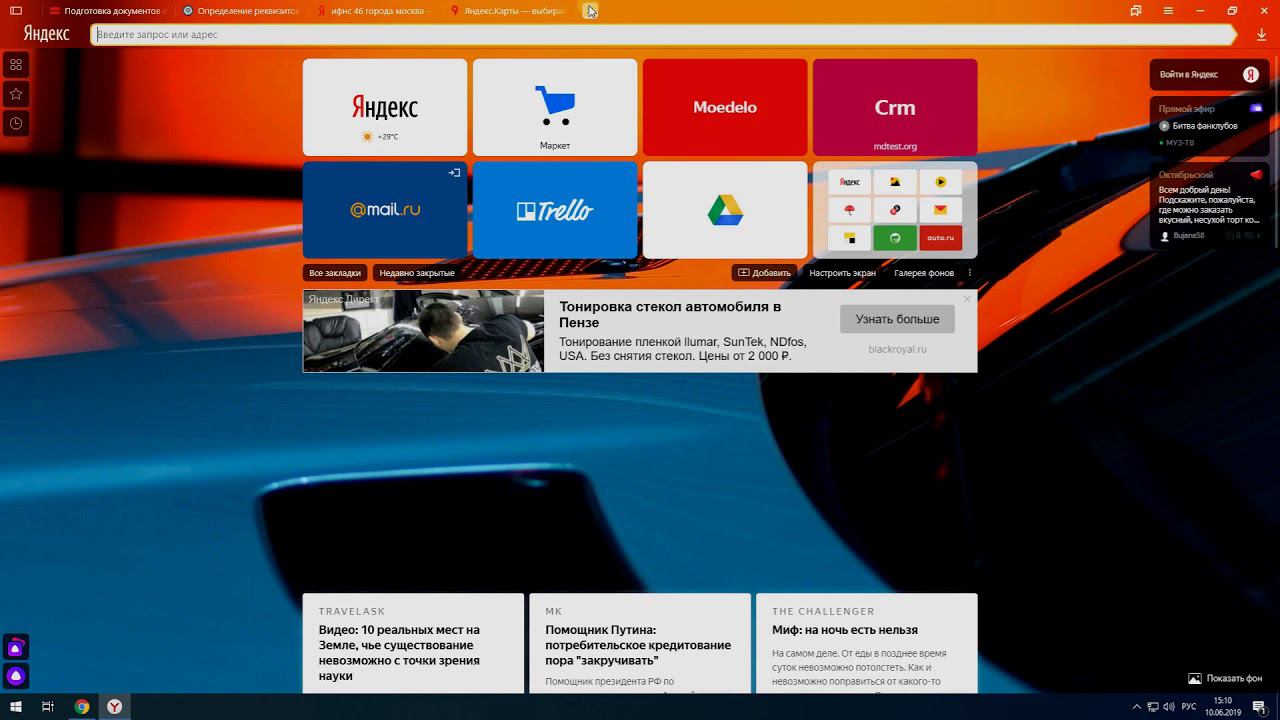Open Alice feed icon above taskbar

(16, 647)
